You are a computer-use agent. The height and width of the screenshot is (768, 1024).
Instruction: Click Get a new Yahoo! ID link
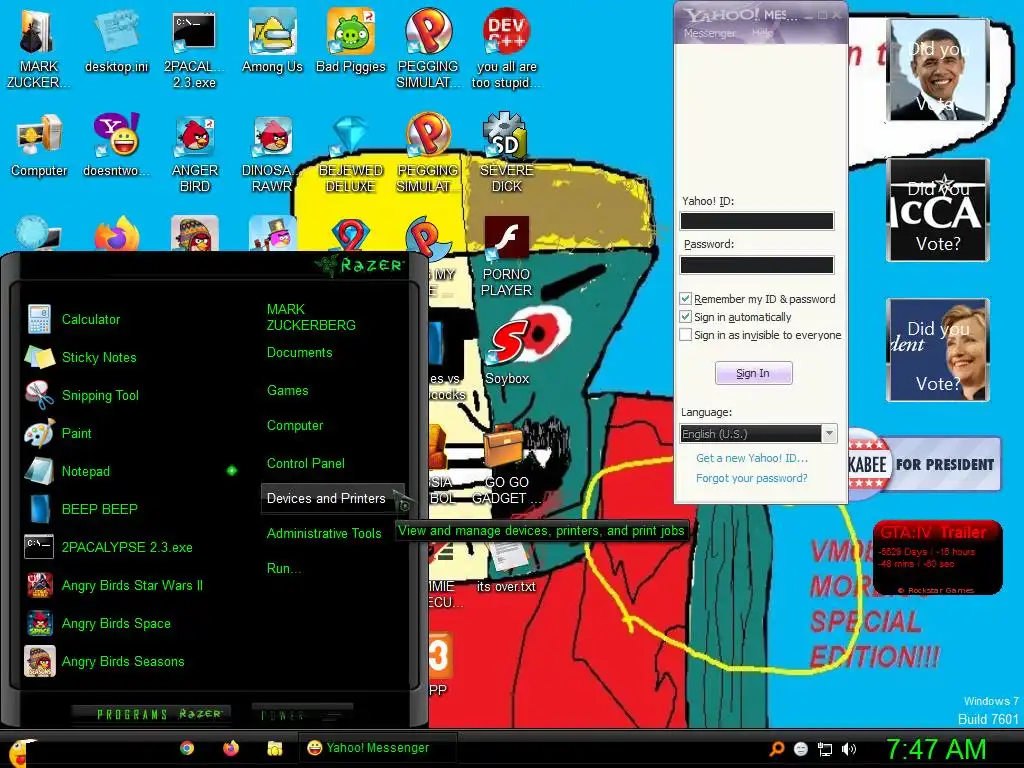tap(752, 458)
